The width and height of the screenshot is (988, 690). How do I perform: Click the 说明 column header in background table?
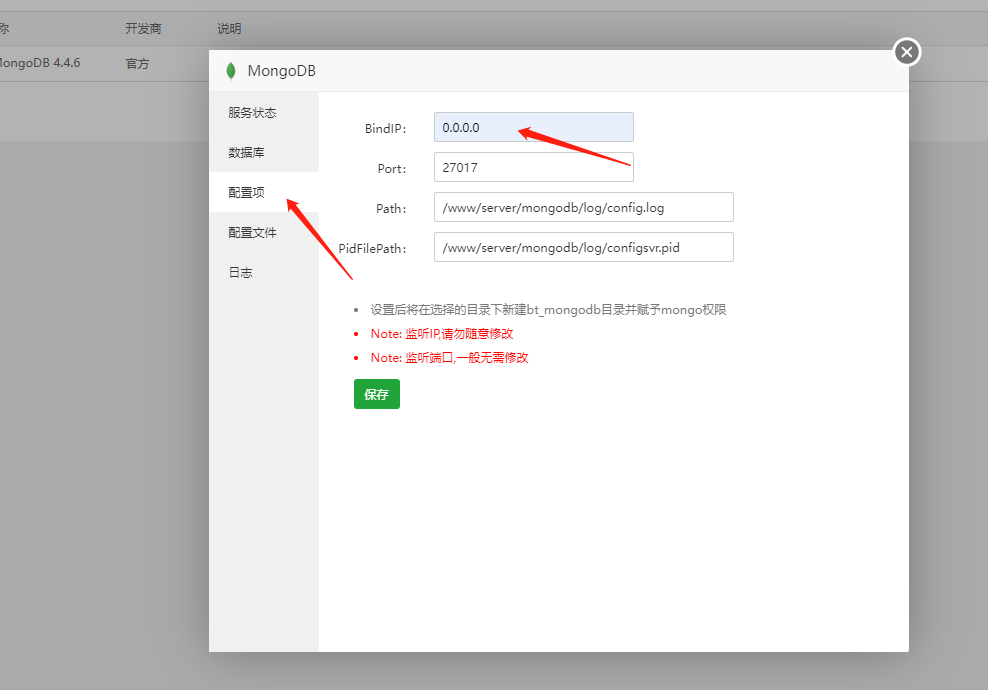point(229,28)
